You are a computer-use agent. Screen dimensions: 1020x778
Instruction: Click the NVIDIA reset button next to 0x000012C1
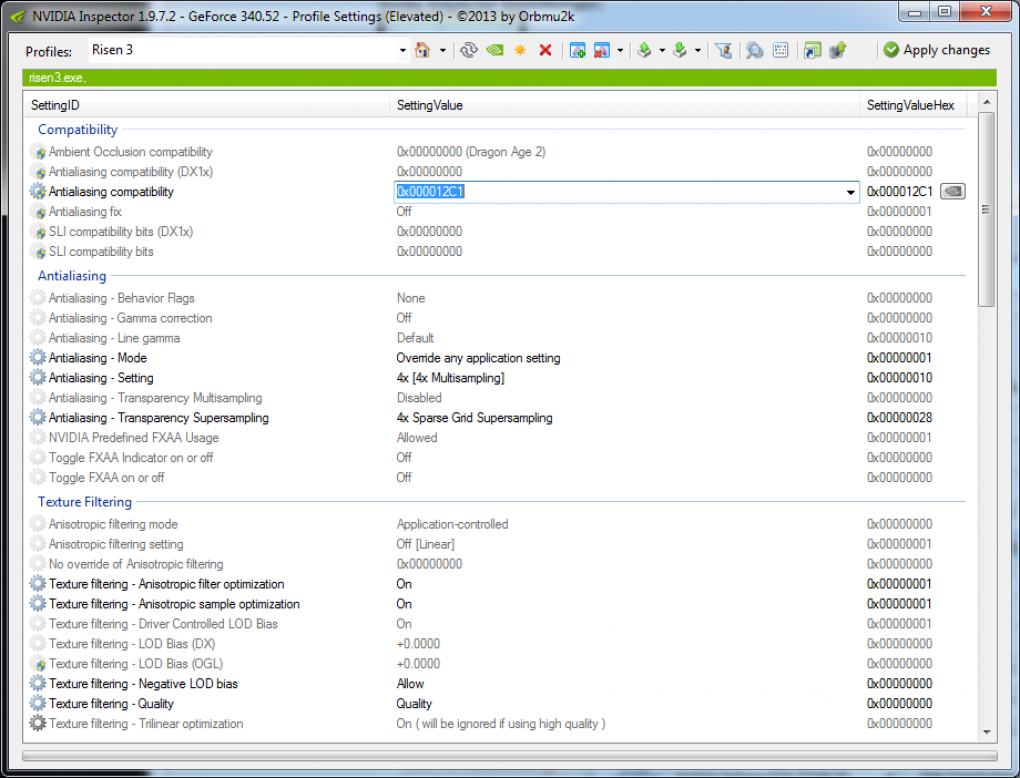click(953, 191)
